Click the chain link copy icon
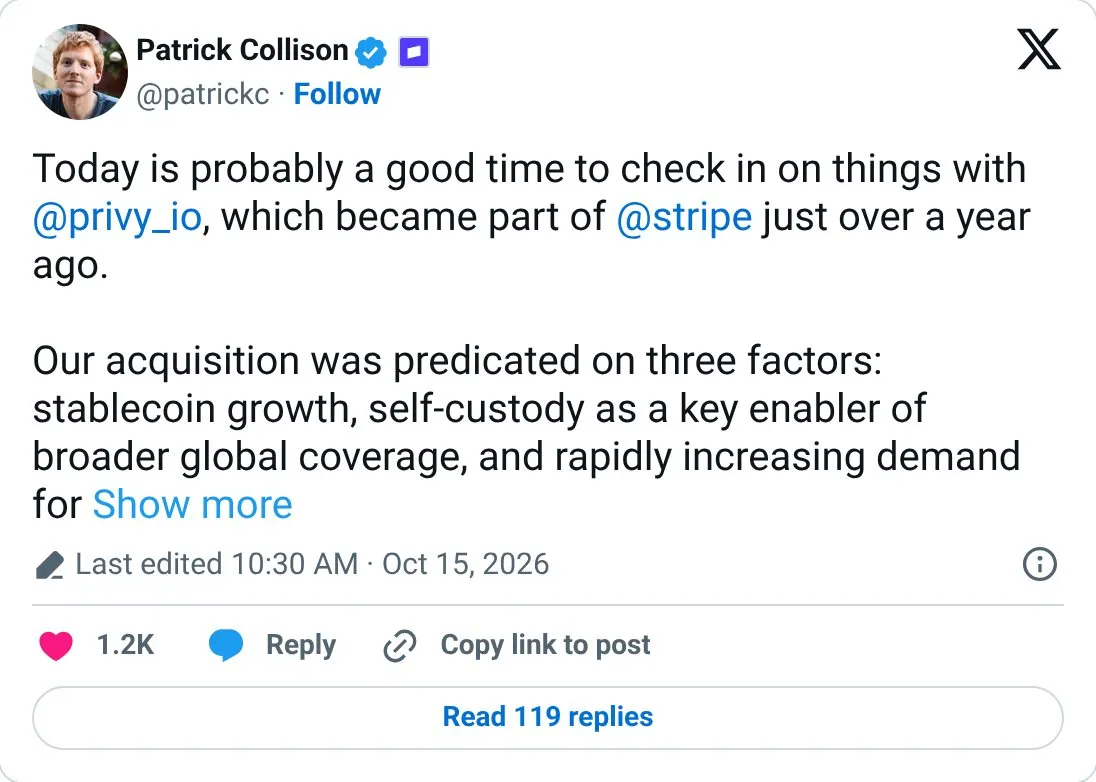Image resolution: width=1096 pixels, height=782 pixels. pos(400,645)
